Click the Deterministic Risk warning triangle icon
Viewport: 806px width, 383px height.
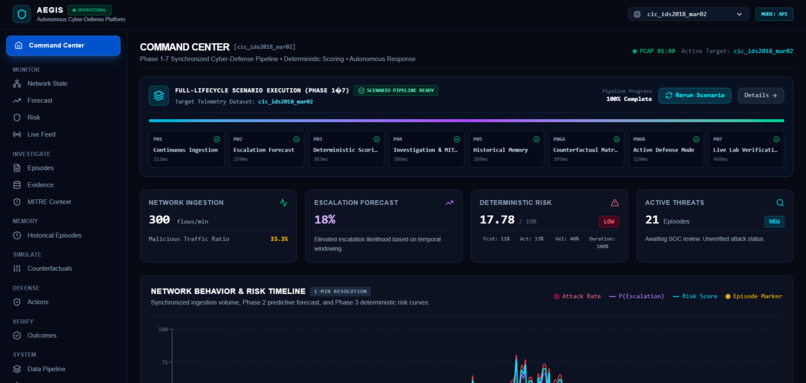tap(615, 203)
